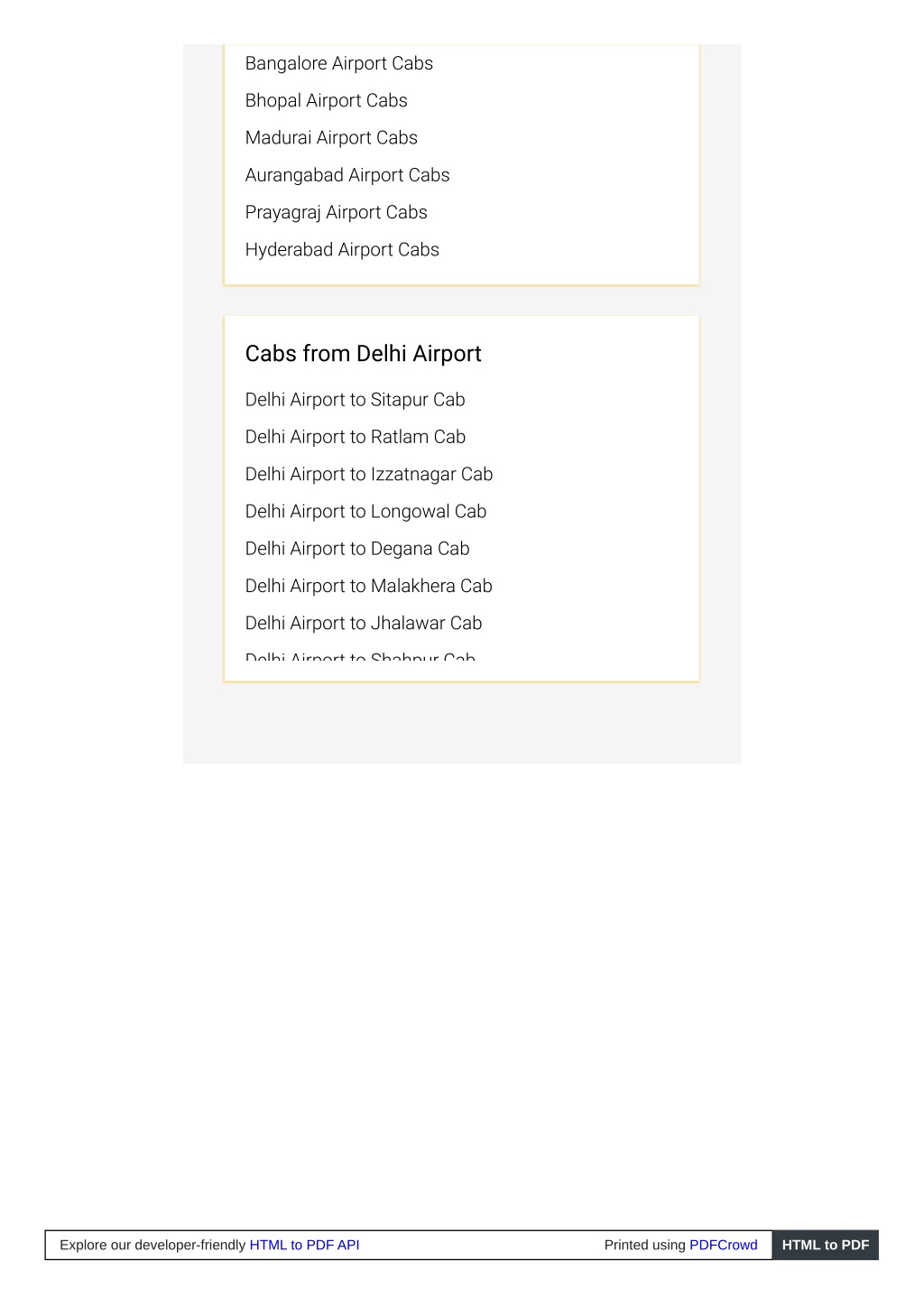Open Delhi Airport to Malakhera Cab

[369, 586]
